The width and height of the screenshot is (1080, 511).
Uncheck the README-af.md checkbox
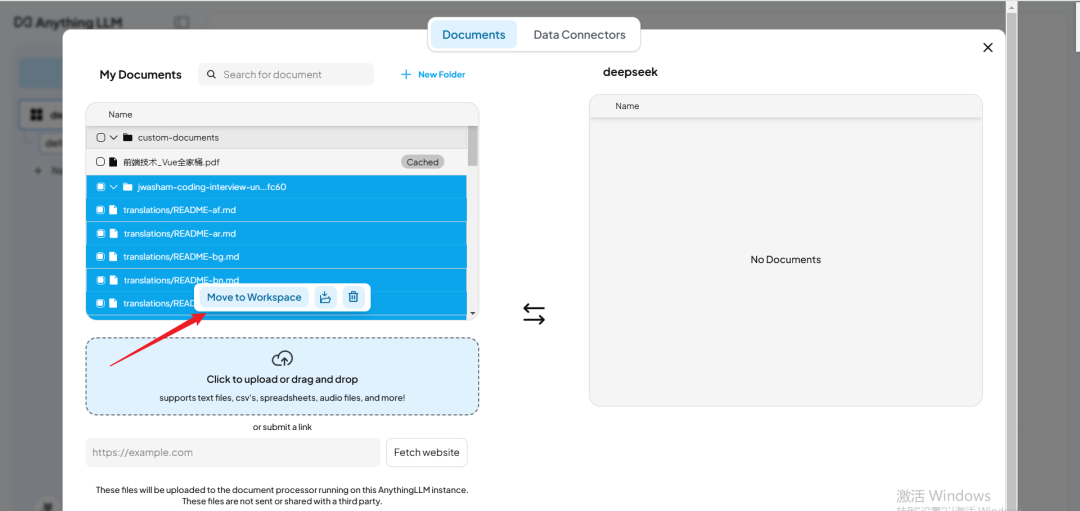click(x=101, y=210)
